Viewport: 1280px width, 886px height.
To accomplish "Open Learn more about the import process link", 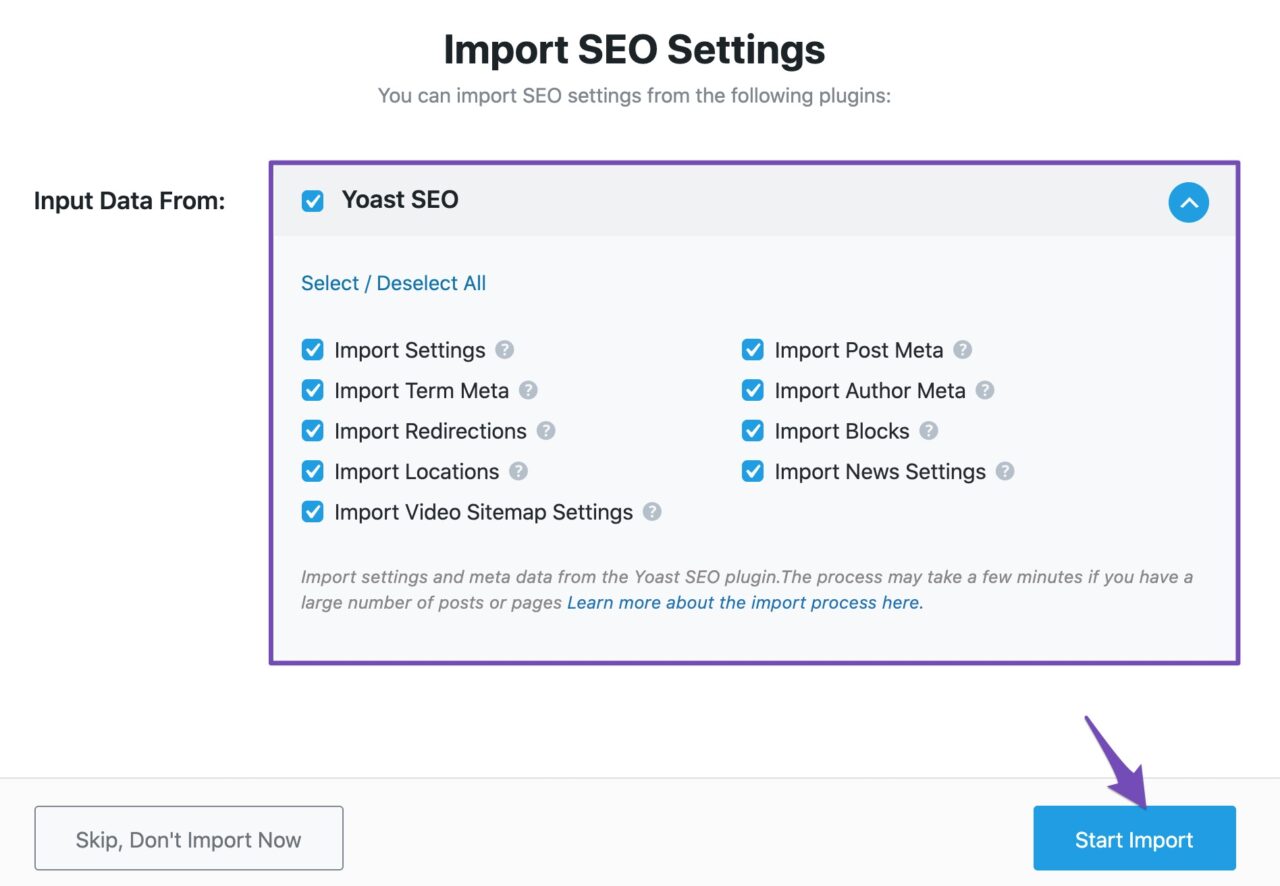I will point(745,603).
